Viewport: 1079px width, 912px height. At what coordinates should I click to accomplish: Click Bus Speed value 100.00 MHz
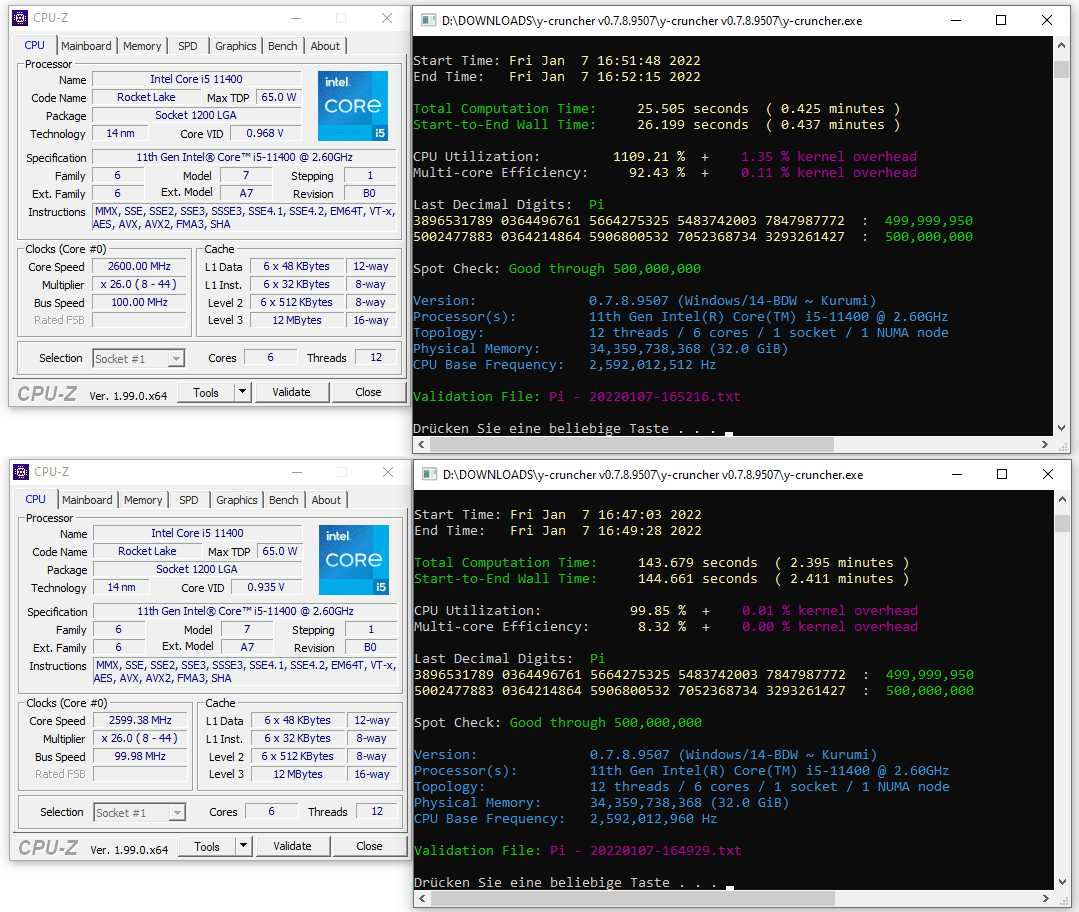click(139, 302)
